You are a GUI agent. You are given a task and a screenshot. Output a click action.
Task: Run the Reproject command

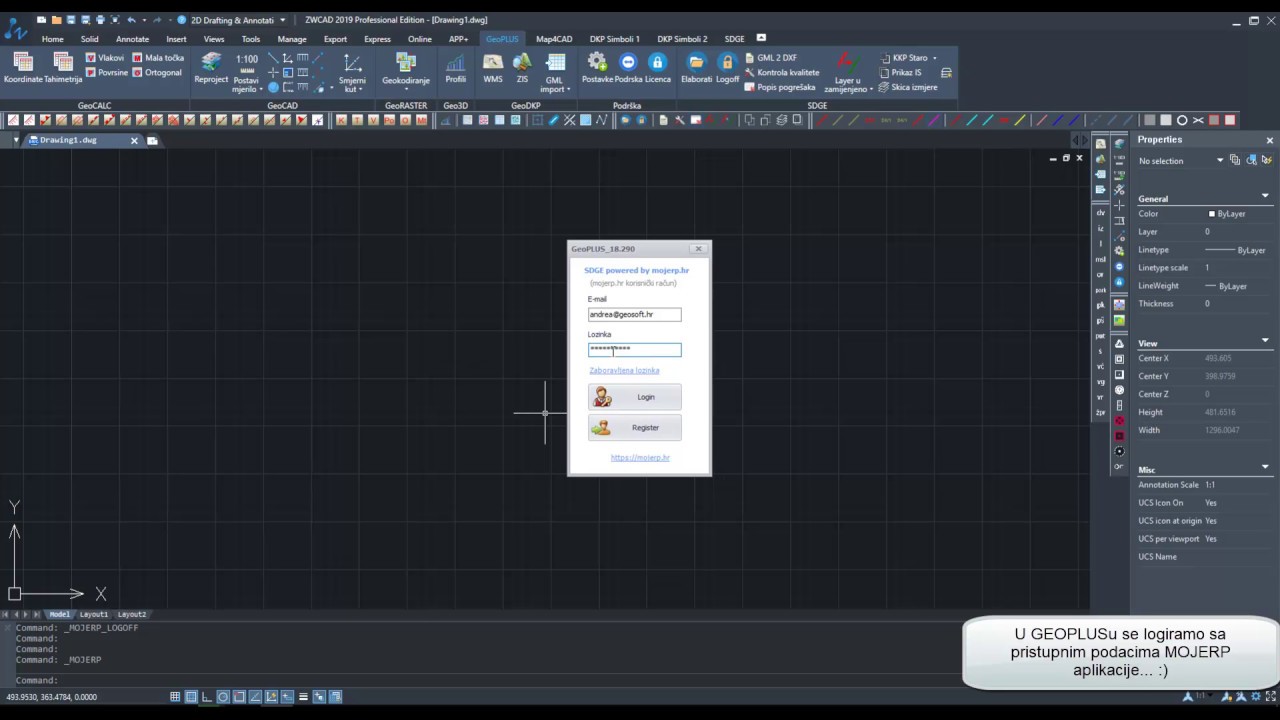point(211,67)
